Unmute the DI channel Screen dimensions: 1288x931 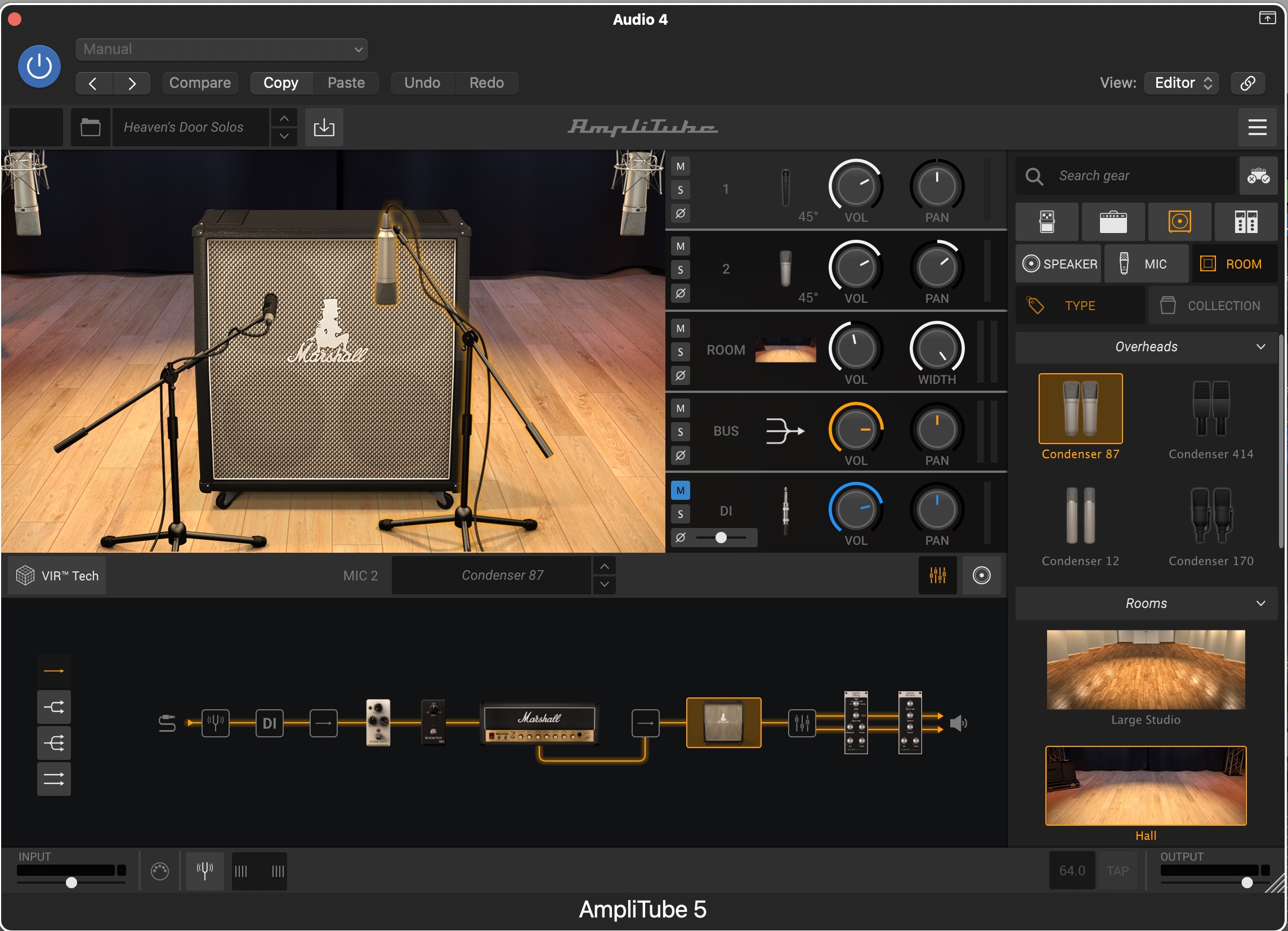click(x=681, y=490)
